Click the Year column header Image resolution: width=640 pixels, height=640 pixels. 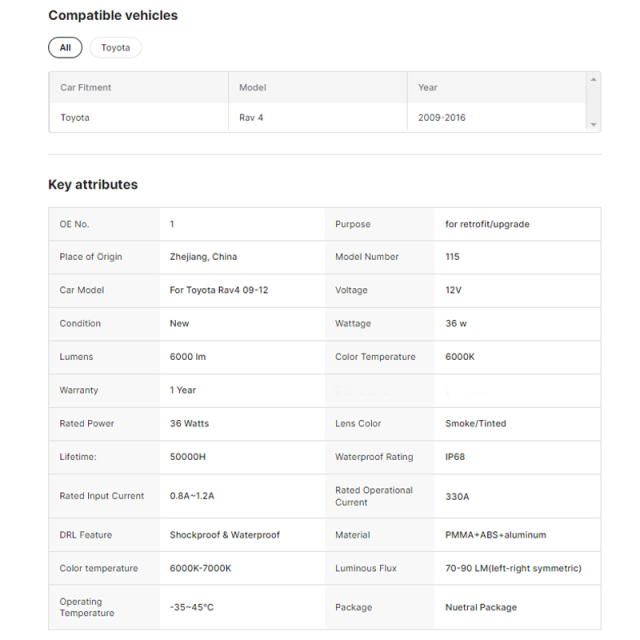428,87
